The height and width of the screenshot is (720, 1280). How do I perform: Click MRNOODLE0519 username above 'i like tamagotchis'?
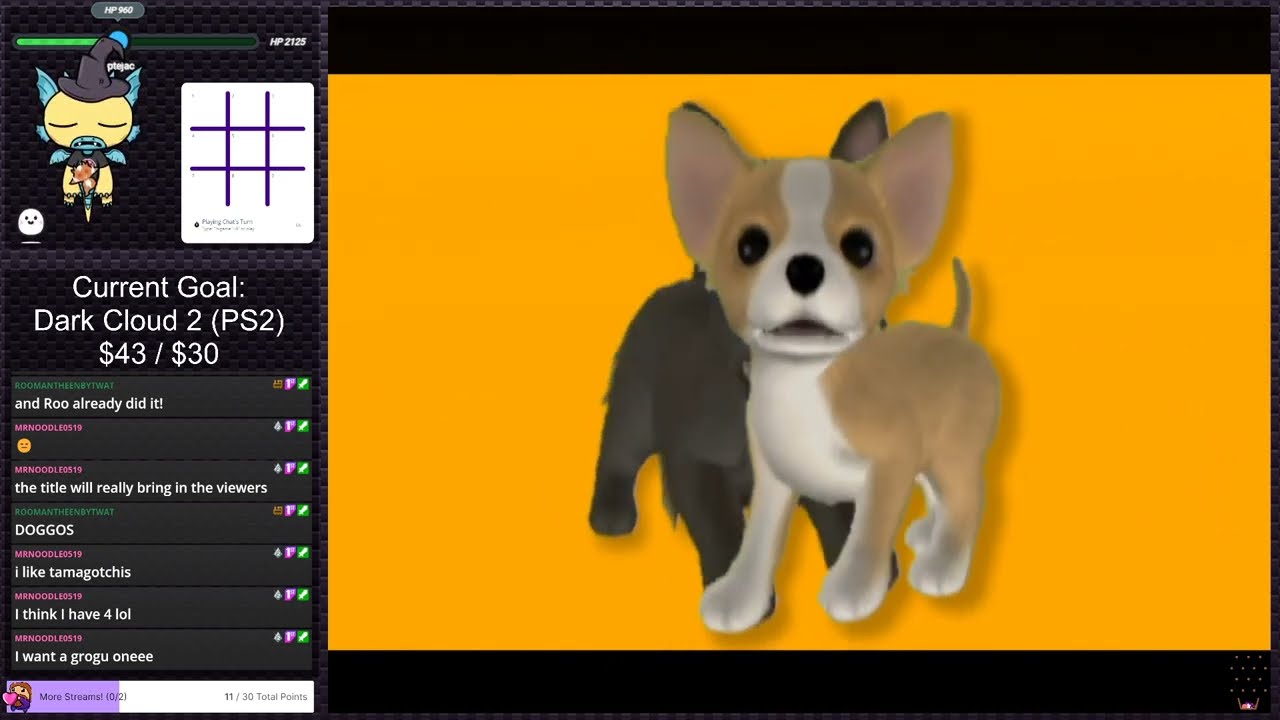48,553
